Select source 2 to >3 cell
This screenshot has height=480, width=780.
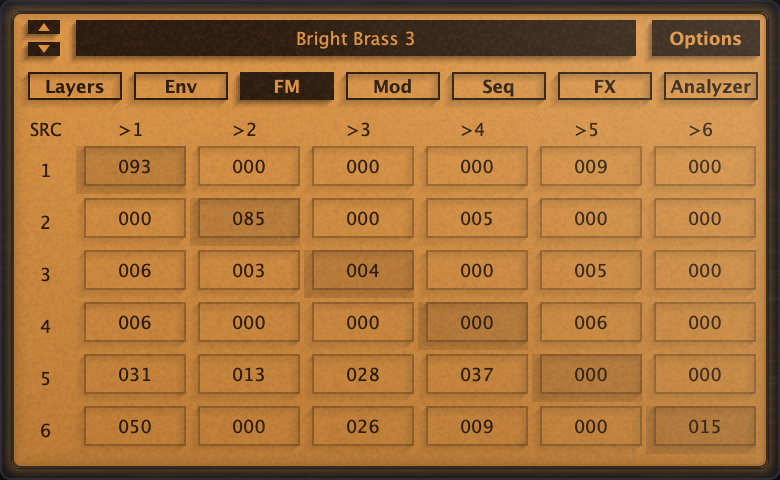pyautogui.click(x=363, y=218)
